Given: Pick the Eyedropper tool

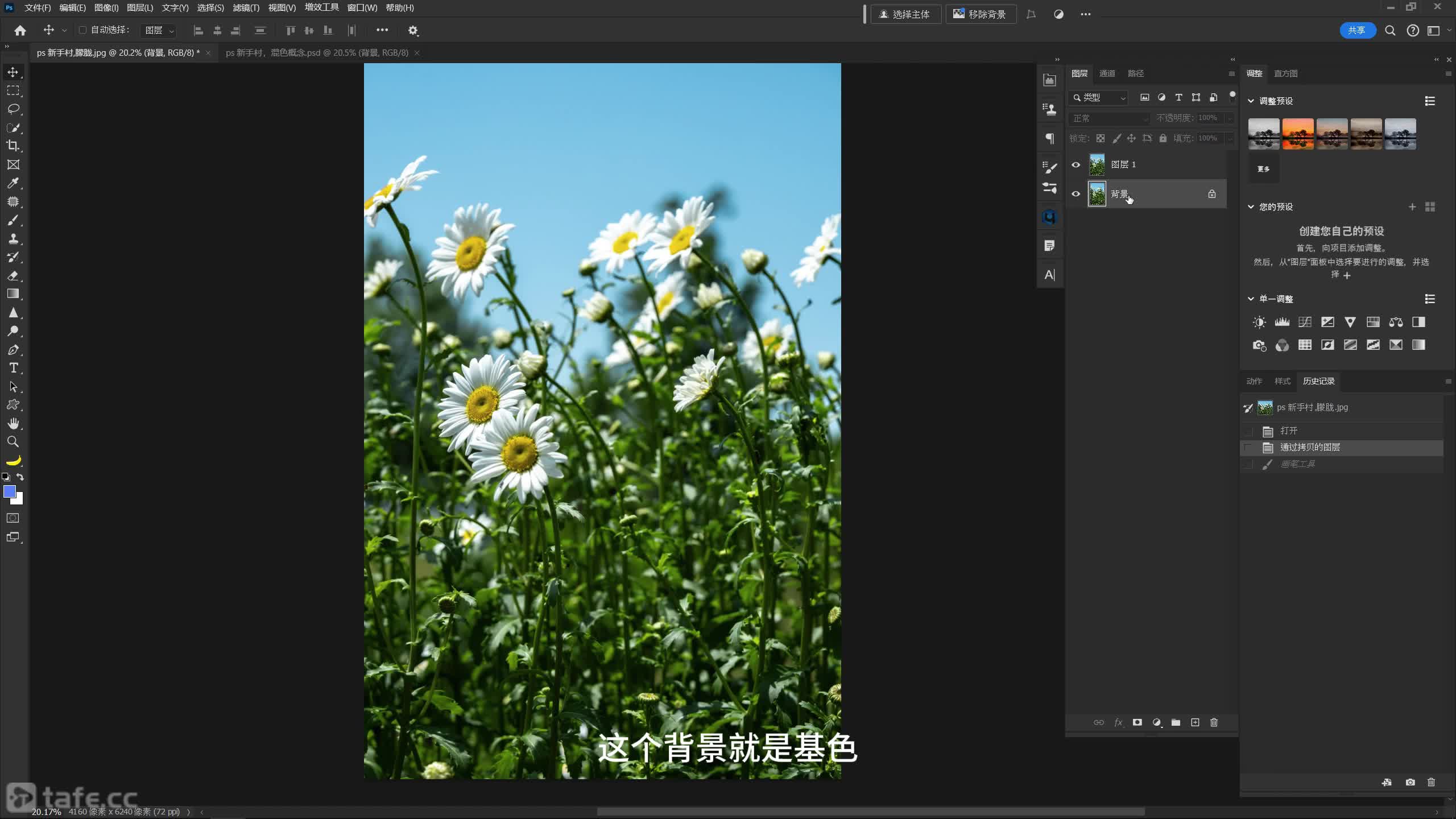Looking at the screenshot, I should click(13, 183).
